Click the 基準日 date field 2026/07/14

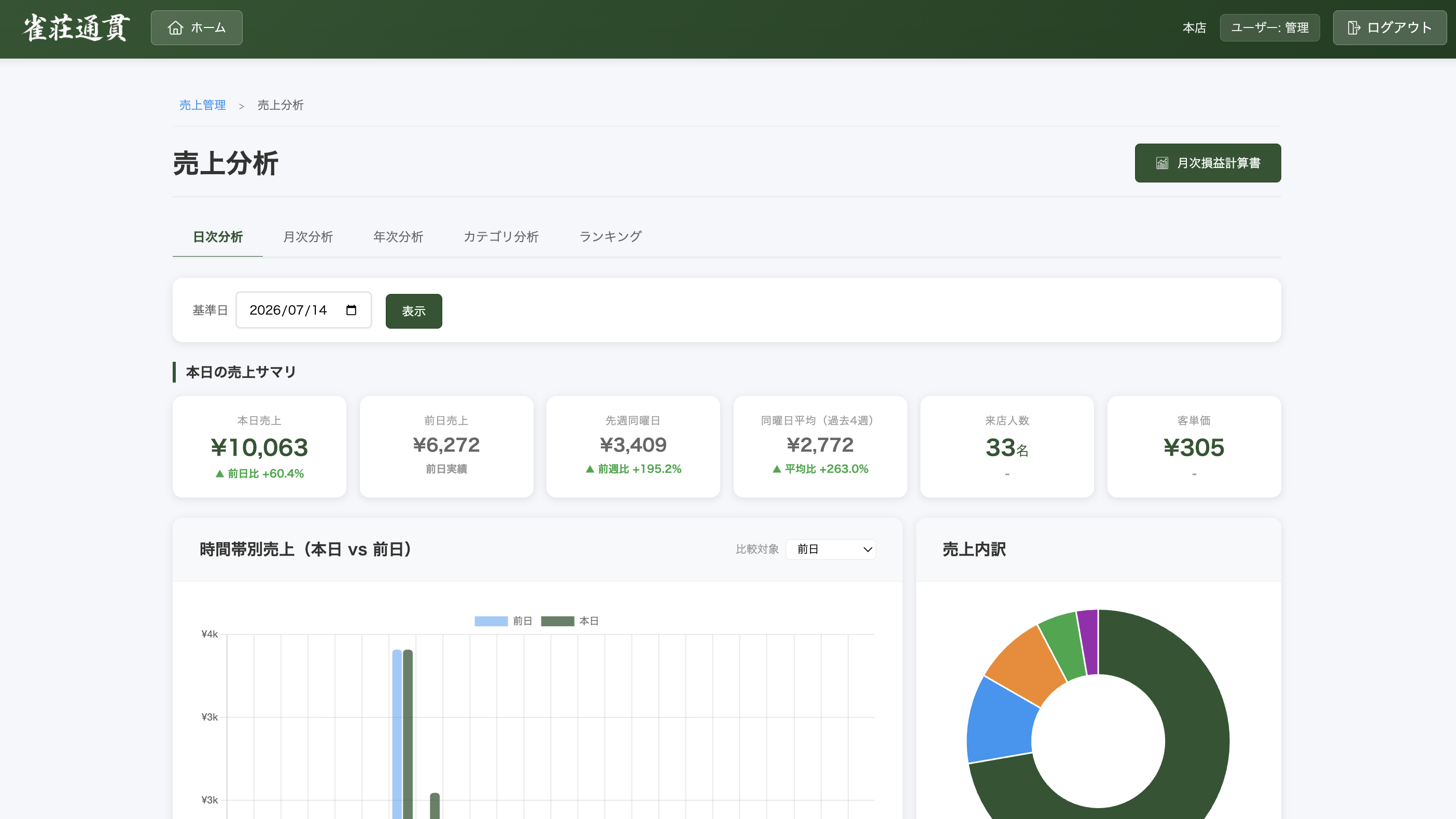[x=303, y=310]
